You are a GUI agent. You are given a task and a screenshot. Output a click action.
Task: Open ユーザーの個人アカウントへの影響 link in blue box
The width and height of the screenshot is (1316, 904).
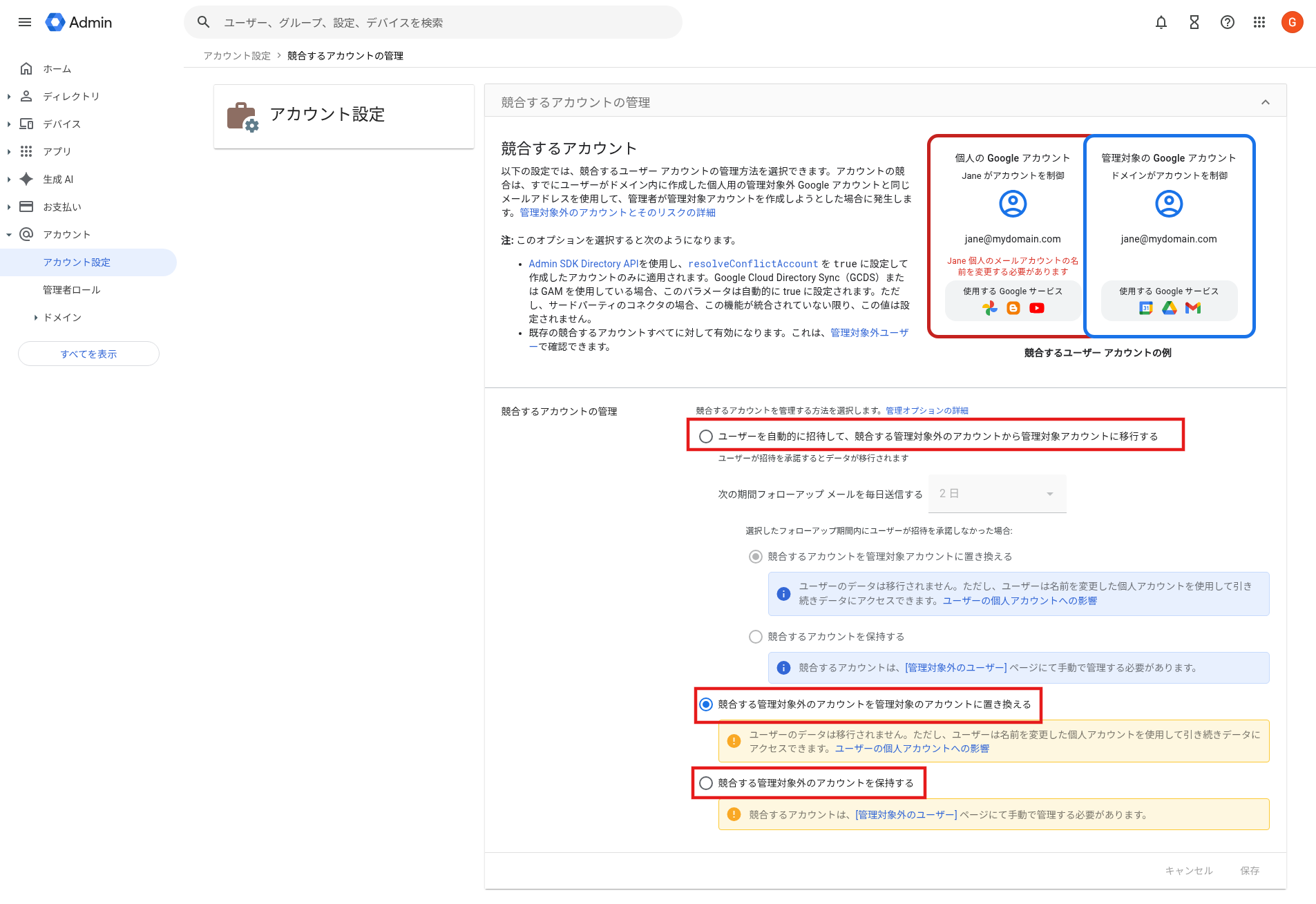pos(1020,601)
